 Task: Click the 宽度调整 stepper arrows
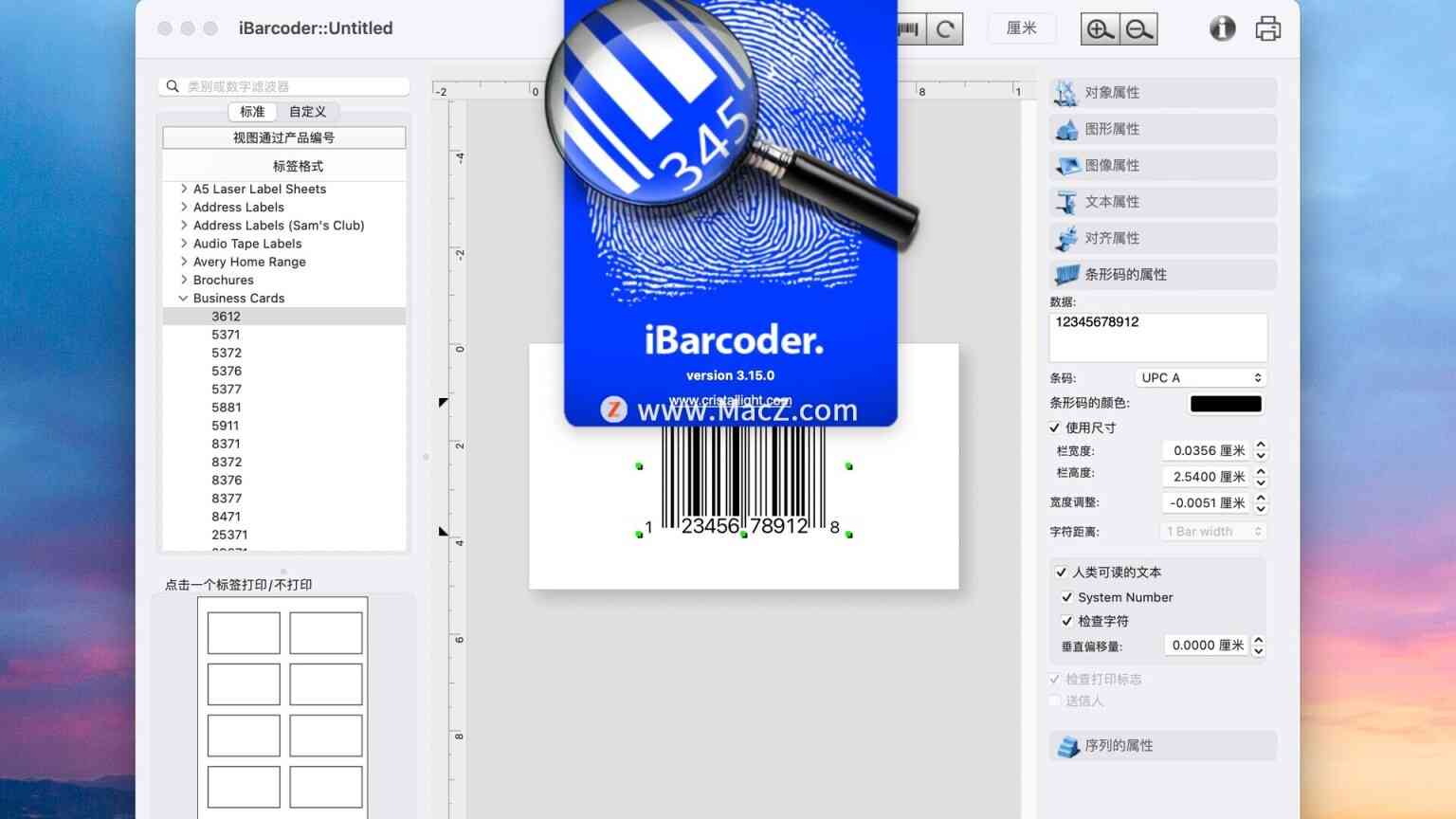point(1261,503)
